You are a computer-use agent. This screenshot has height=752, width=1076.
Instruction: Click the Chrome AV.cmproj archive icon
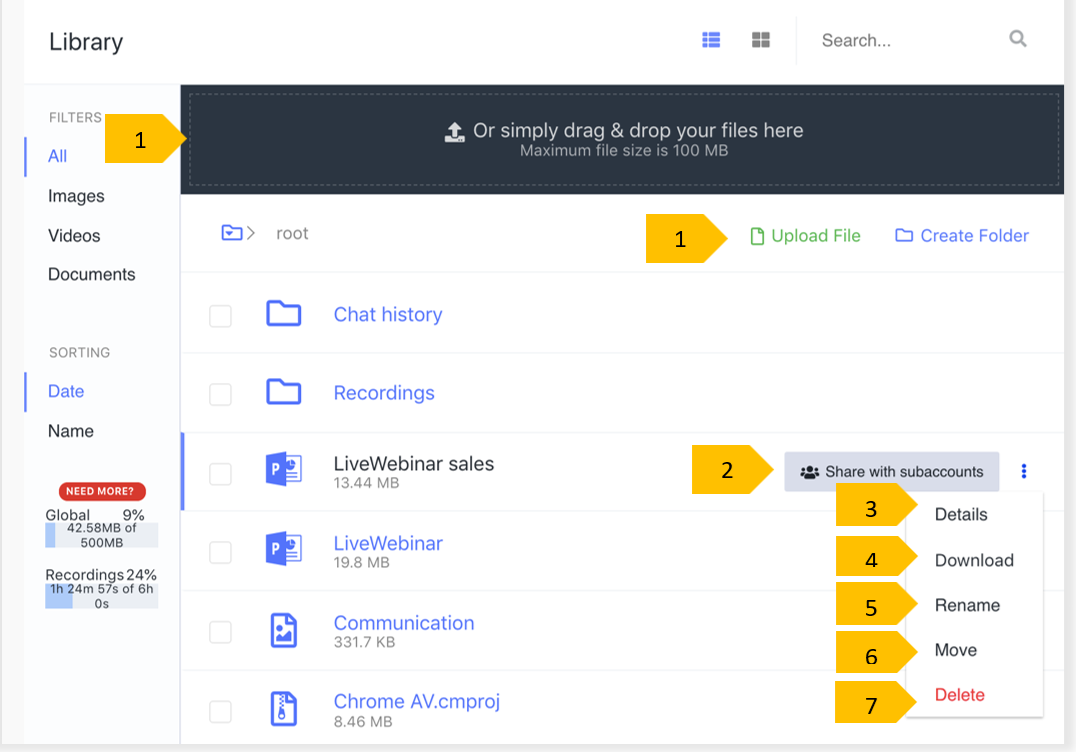tap(284, 709)
